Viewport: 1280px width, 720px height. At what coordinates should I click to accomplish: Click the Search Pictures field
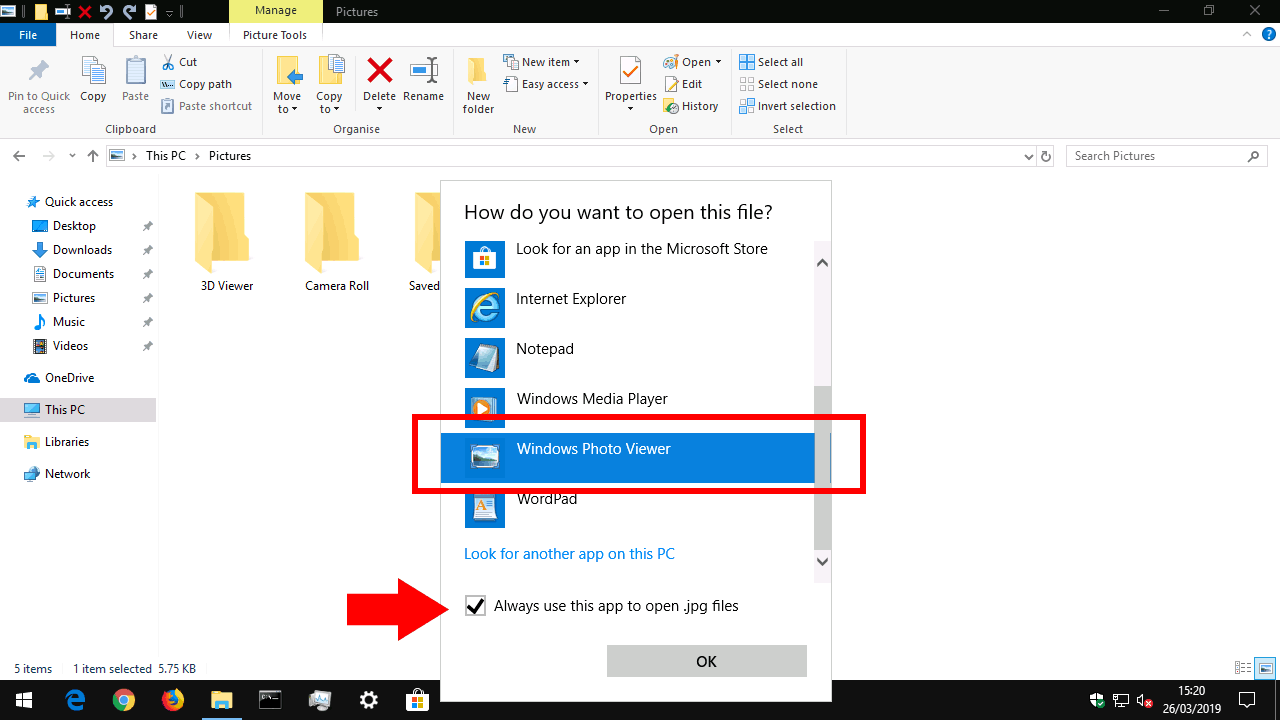point(1166,156)
